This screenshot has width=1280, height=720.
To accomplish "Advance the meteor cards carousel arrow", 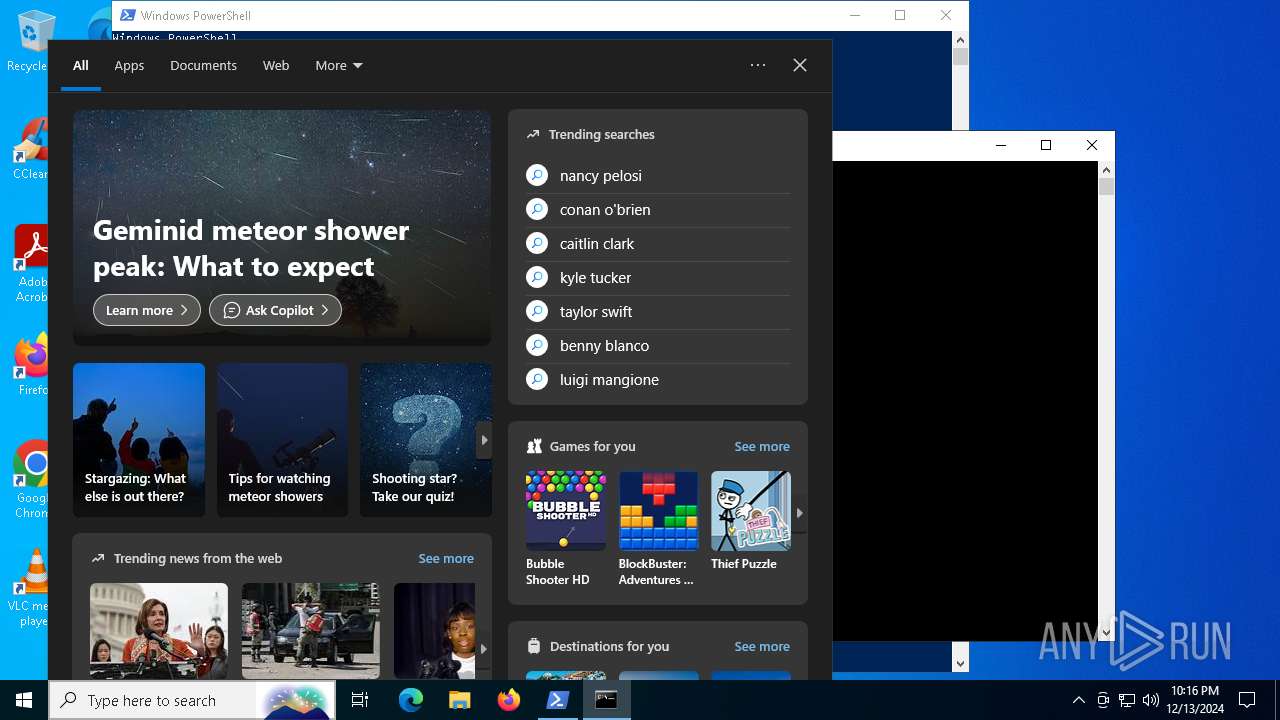I will coord(484,440).
